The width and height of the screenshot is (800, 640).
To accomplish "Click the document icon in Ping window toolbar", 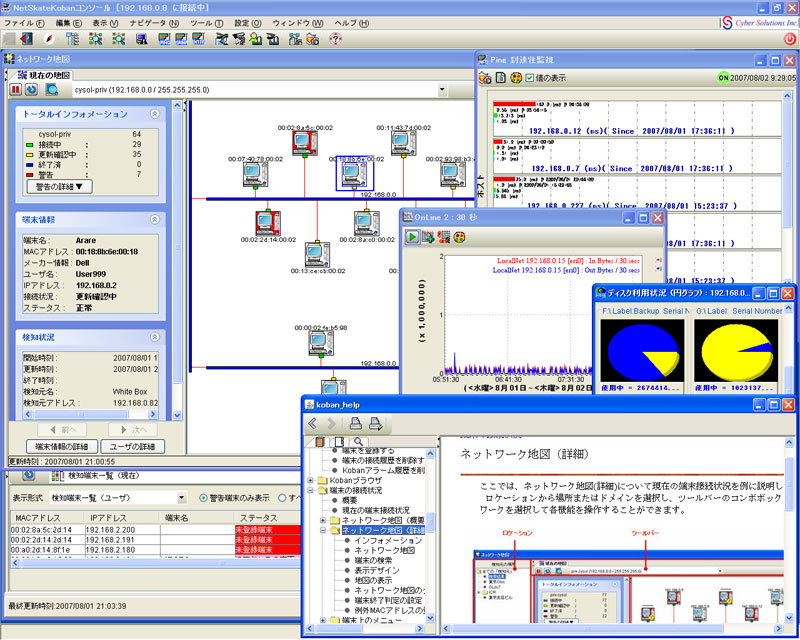I will click(501, 78).
